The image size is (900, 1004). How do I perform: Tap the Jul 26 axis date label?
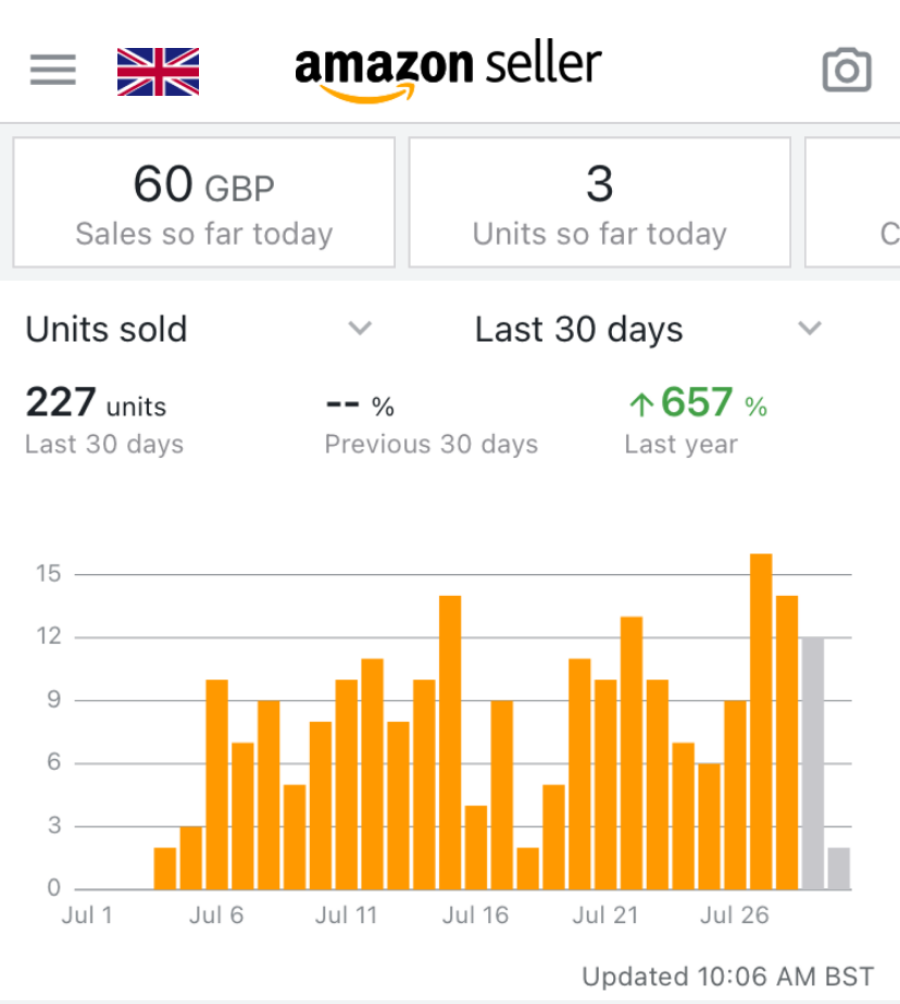click(734, 916)
